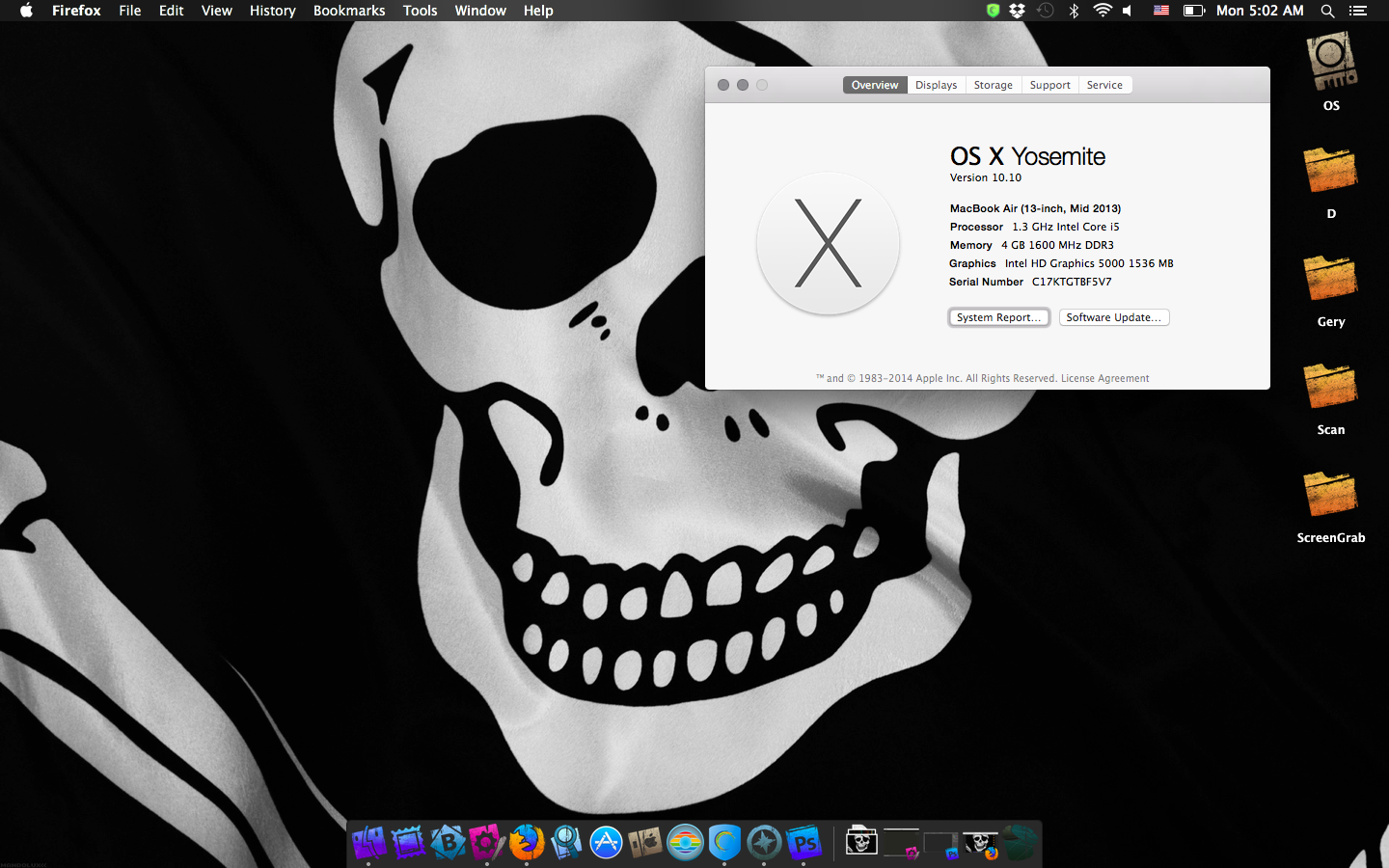Open the Edit menu
Screen dimensions: 1389x868
[x=172, y=11]
